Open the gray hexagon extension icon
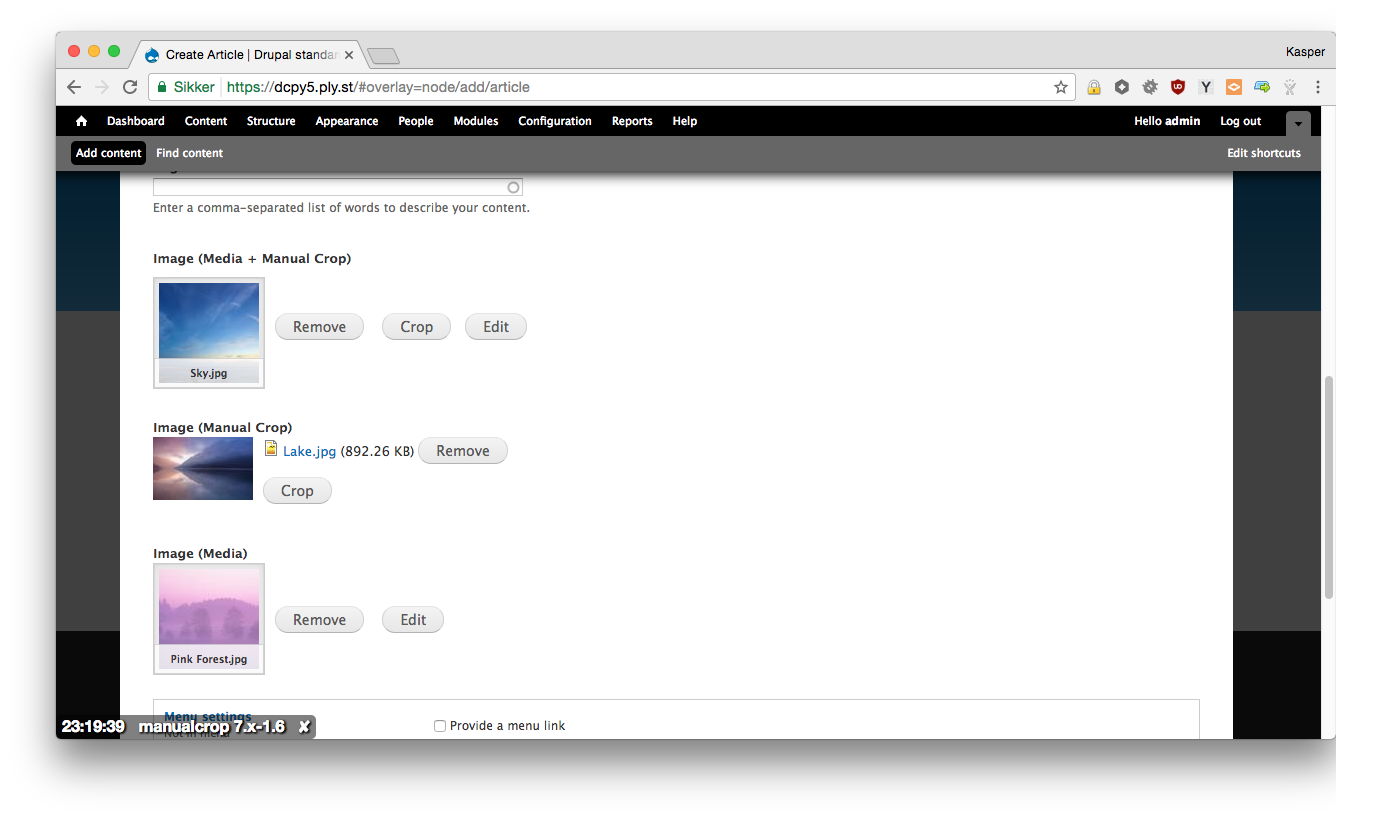This screenshot has width=1392, height=819. 1122,87
